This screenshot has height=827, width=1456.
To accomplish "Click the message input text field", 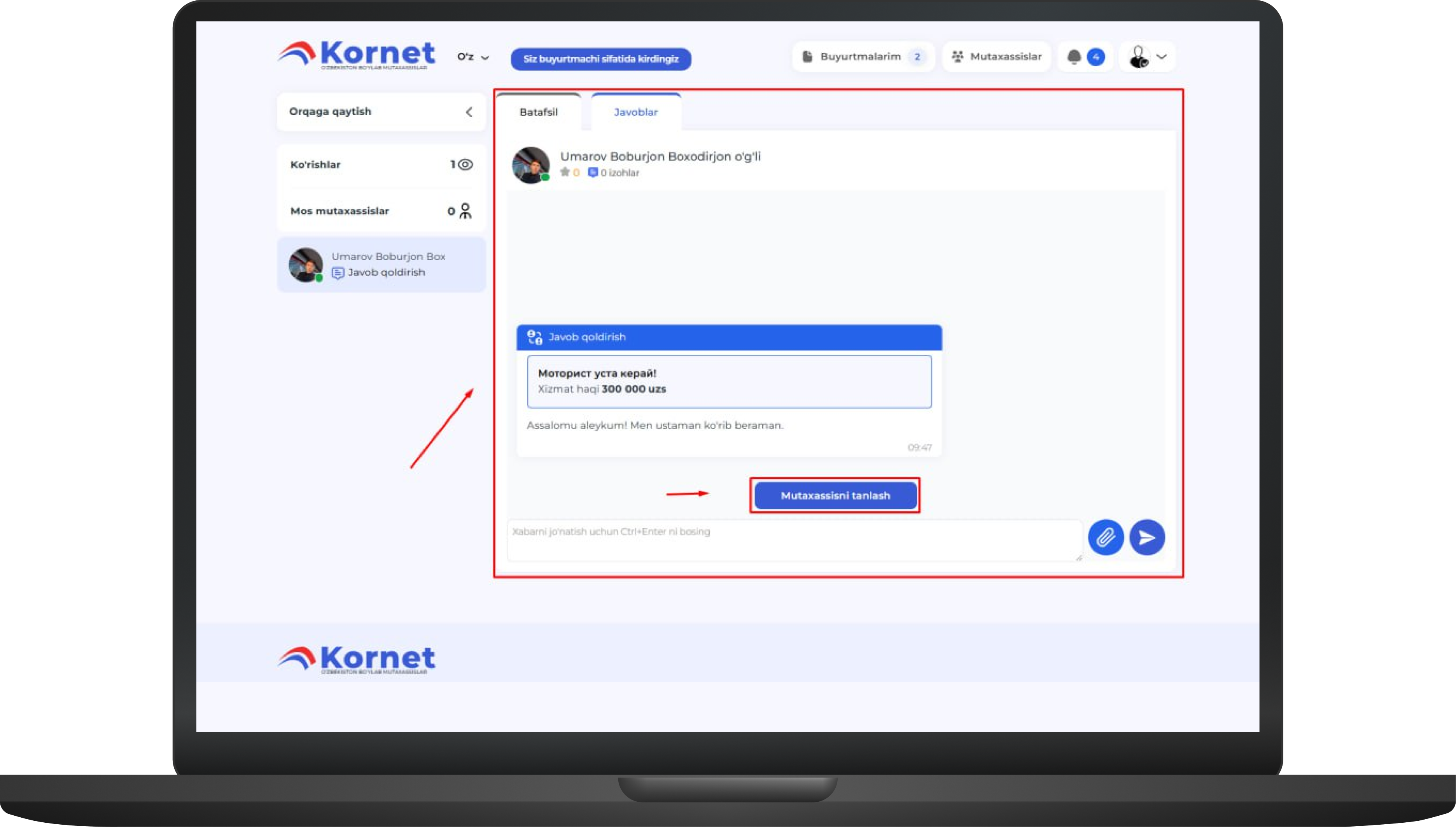I will (794, 540).
